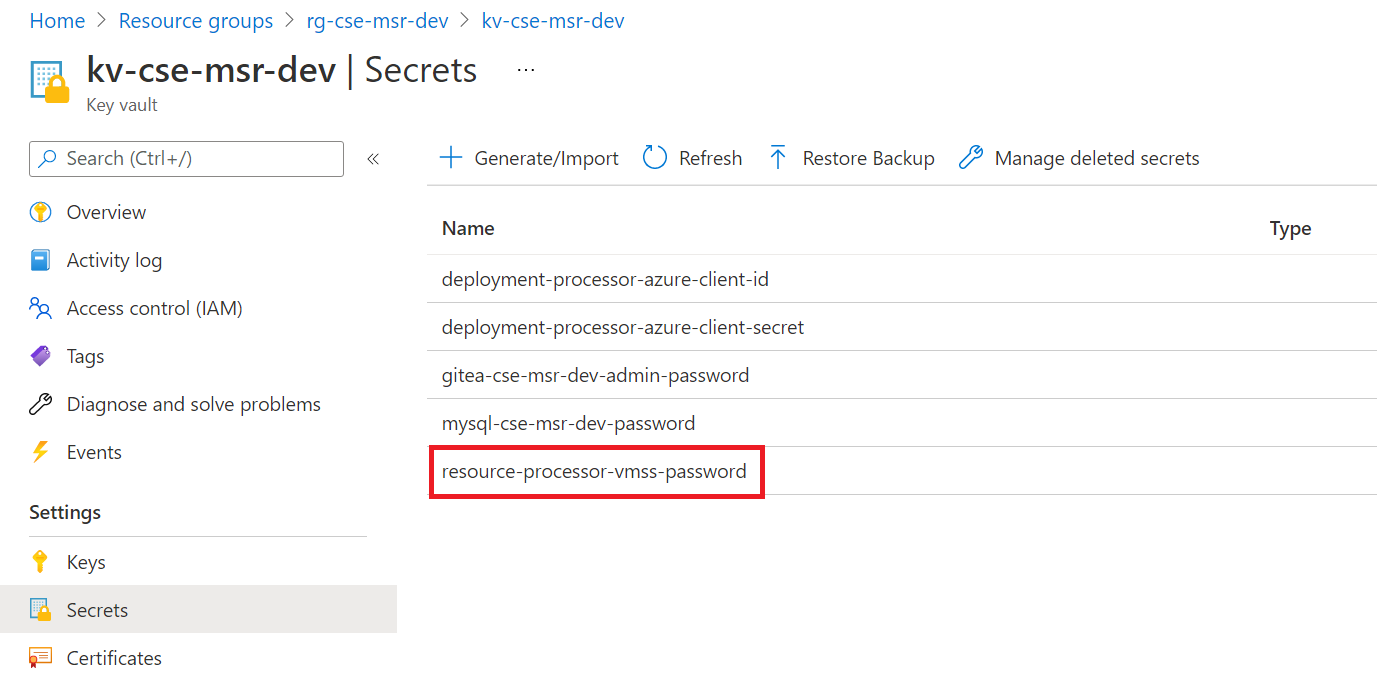Open Diagnose and solve problems wrench icon
The image size is (1378, 686).
click(40, 404)
